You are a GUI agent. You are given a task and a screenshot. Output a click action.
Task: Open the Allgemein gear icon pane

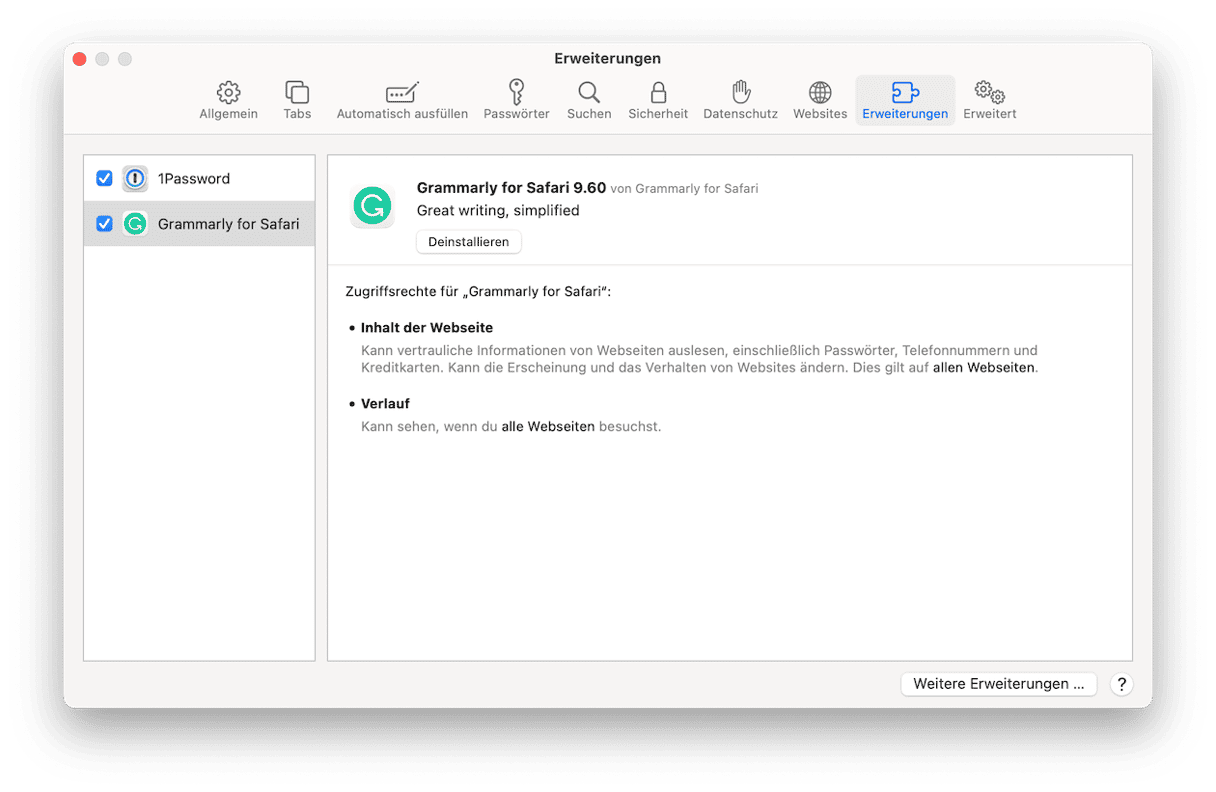(228, 100)
